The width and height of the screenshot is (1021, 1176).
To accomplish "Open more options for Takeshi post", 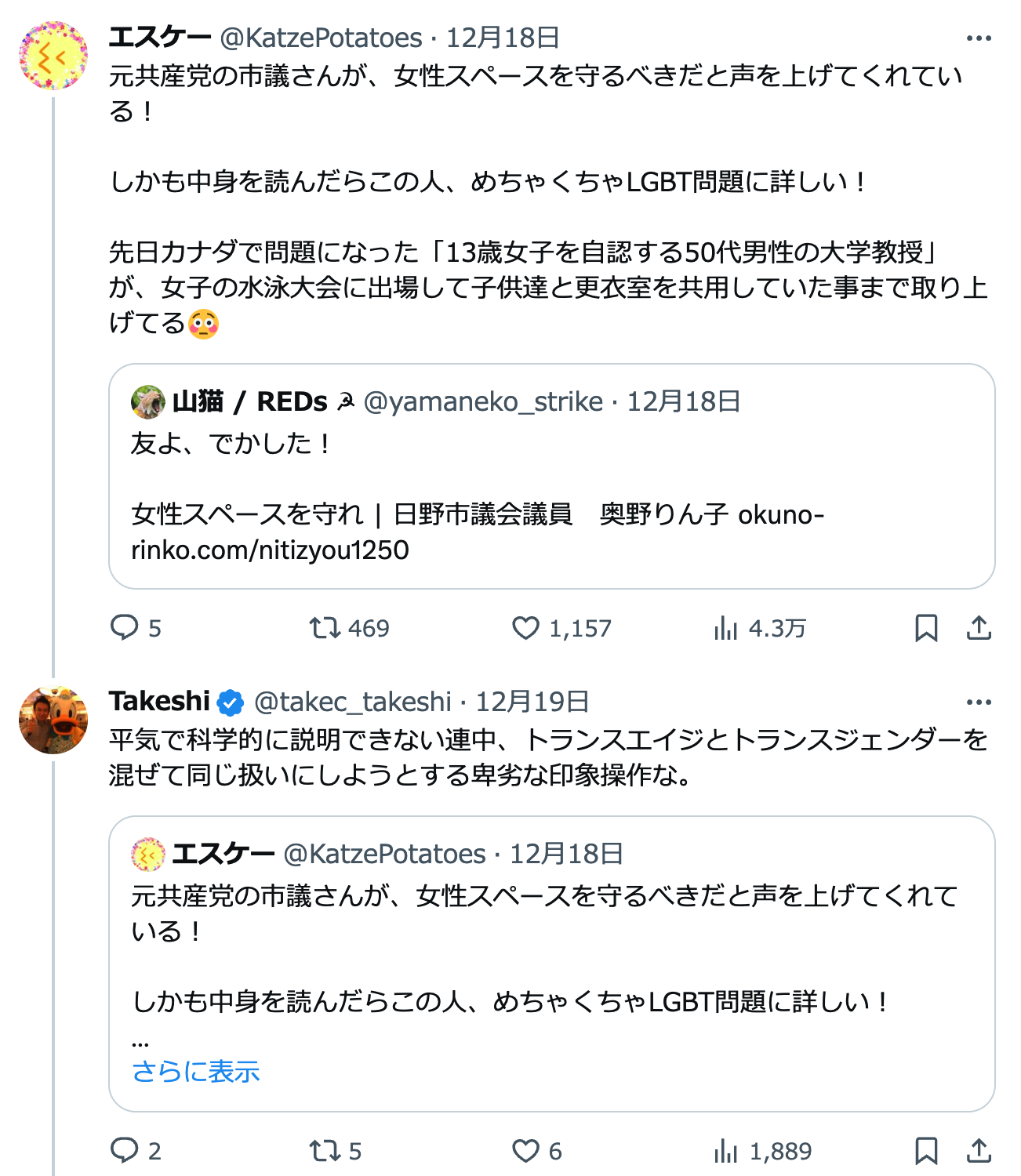I will [979, 702].
